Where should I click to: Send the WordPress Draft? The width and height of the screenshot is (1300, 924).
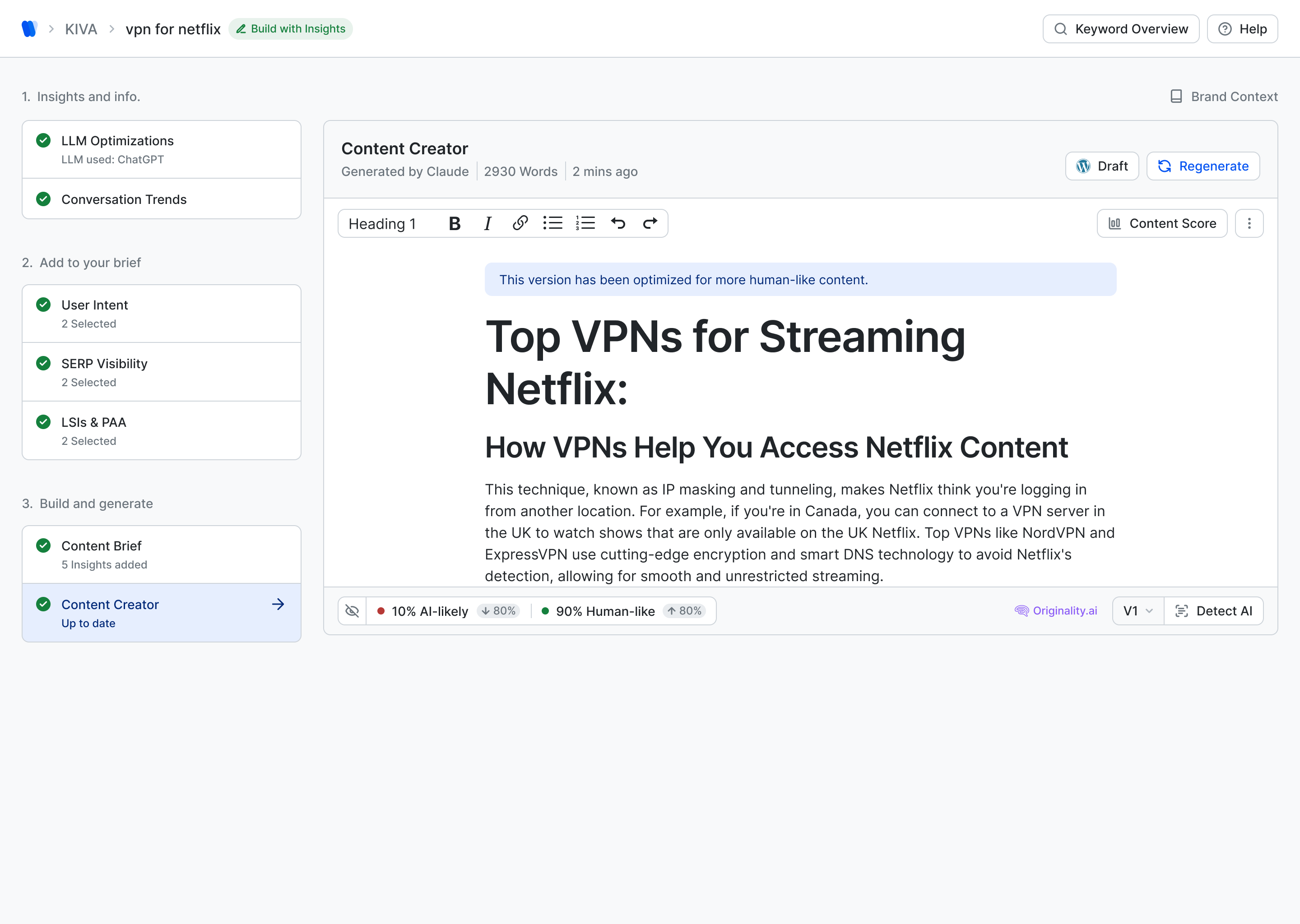[1102, 166]
